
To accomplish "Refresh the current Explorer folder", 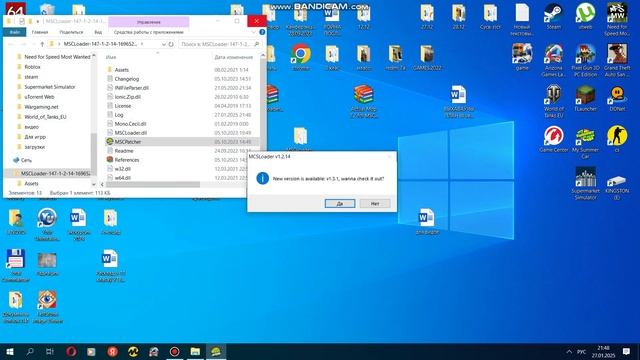I will click(x=171, y=44).
